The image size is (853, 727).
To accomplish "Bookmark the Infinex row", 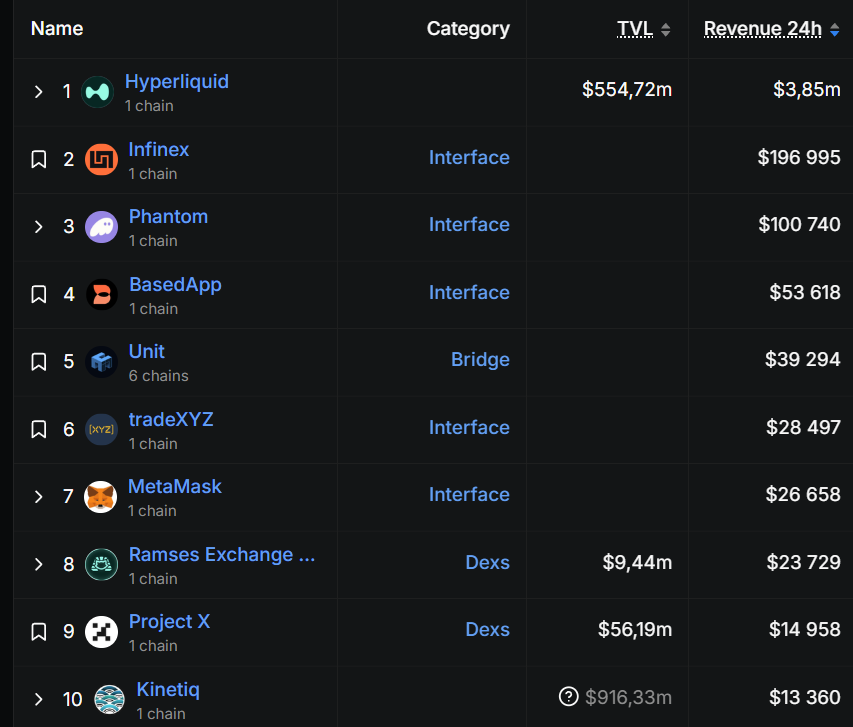I will coord(39,159).
